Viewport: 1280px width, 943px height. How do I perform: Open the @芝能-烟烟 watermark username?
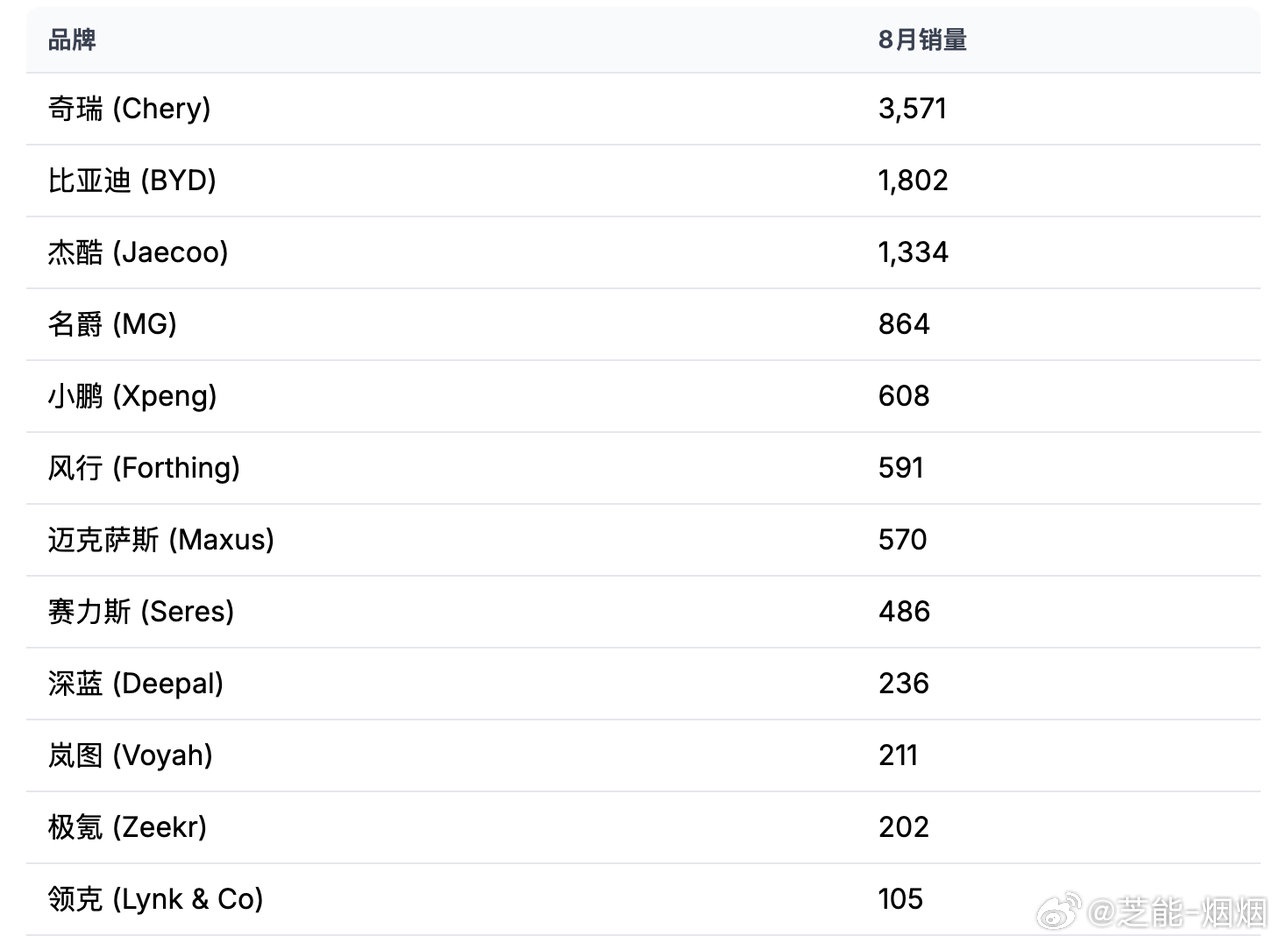(1176, 911)
